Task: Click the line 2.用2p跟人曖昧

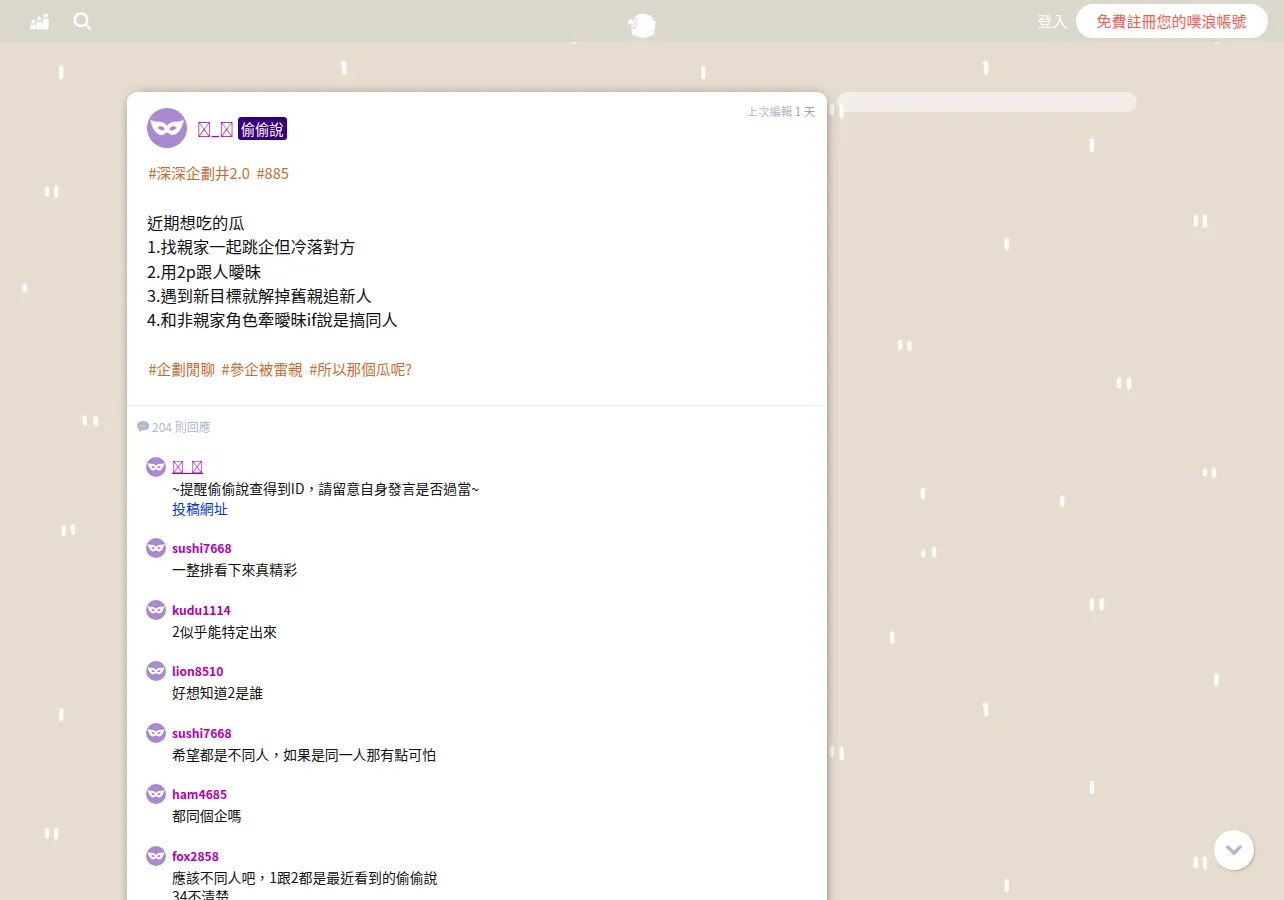Action: click(204, 272)
